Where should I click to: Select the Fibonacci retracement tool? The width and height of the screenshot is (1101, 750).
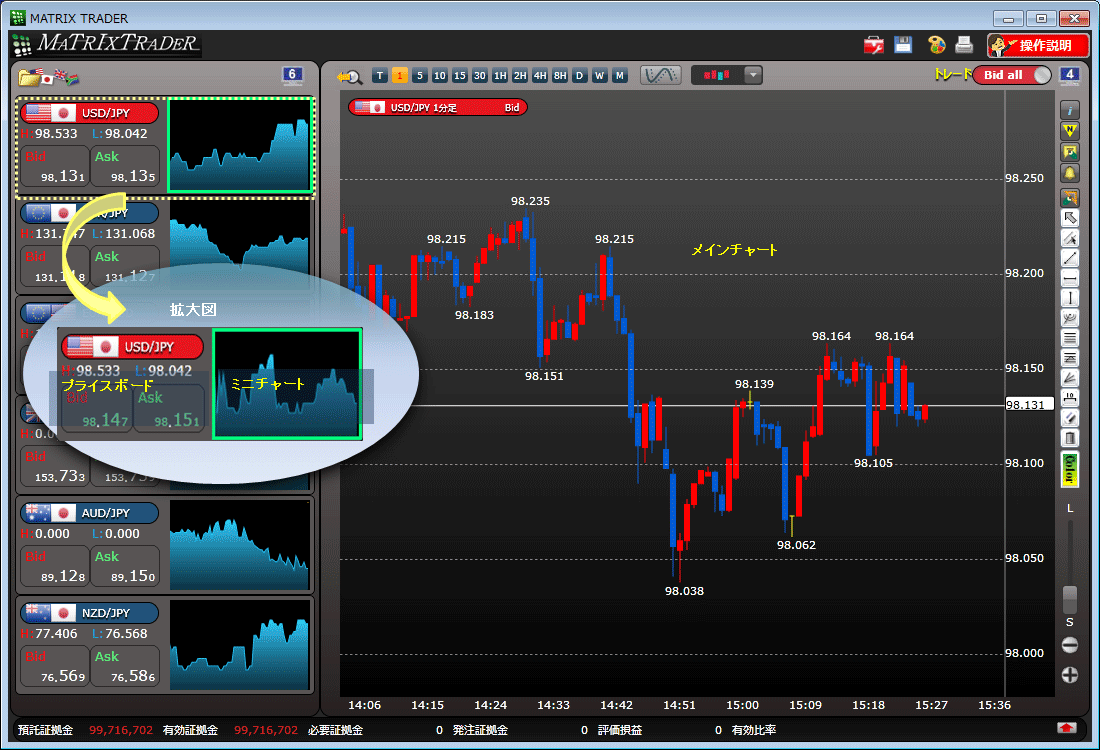1069,358
